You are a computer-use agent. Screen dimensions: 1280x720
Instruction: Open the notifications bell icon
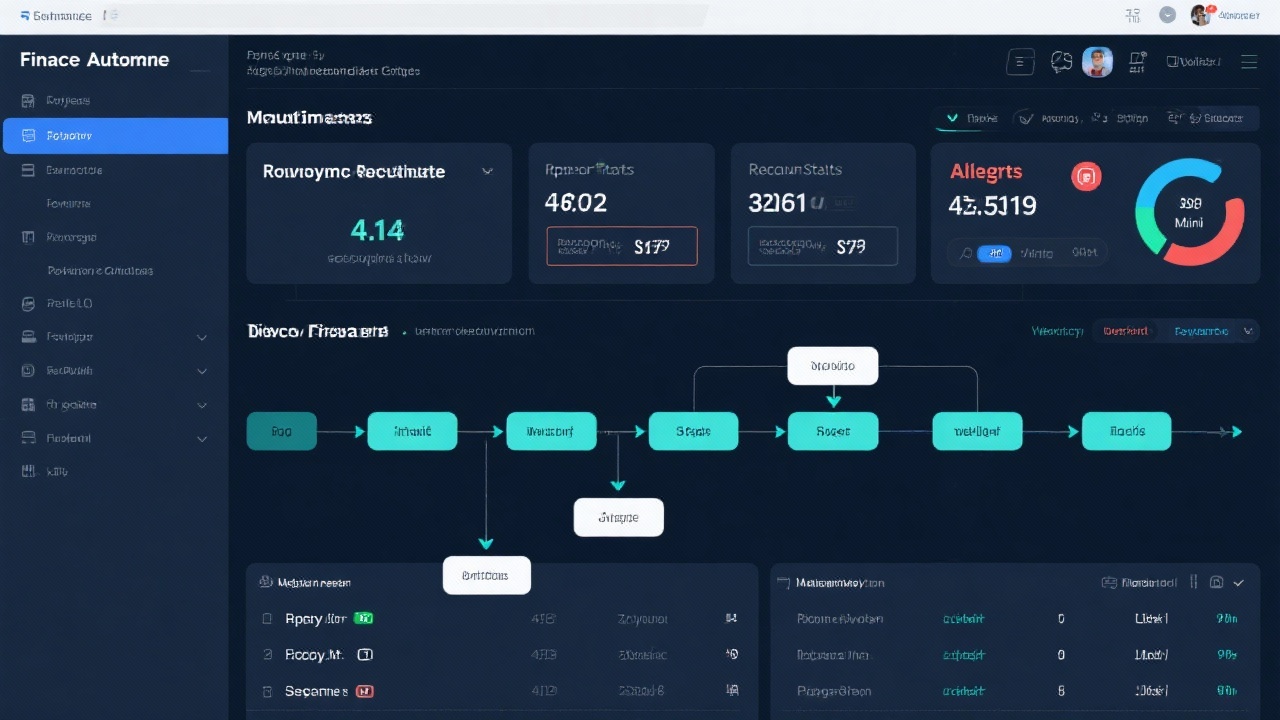1137,61
